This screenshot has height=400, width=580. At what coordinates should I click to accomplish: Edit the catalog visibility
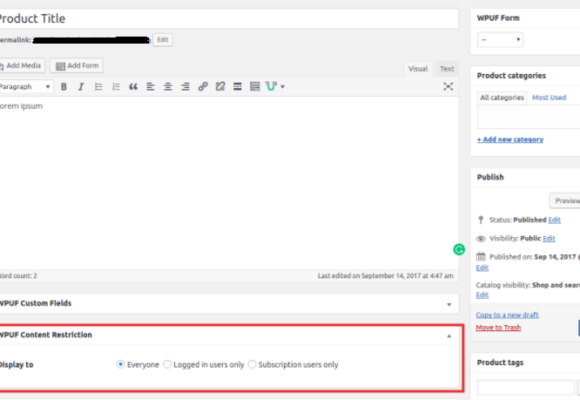pyautogui.click(x=482, y=295)
